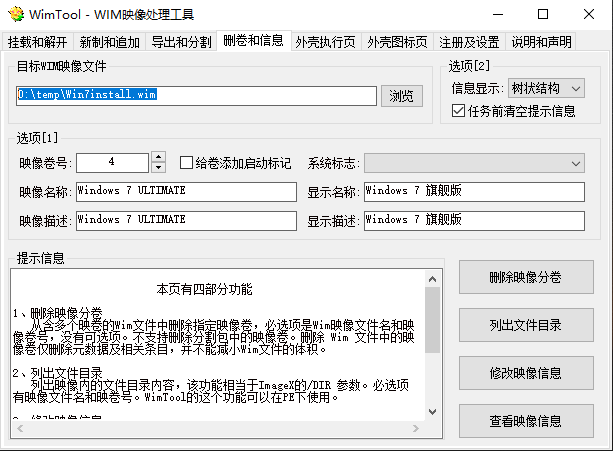Minimize the WimTool window
The image size is (613, 451).
(x=498, y=14)
